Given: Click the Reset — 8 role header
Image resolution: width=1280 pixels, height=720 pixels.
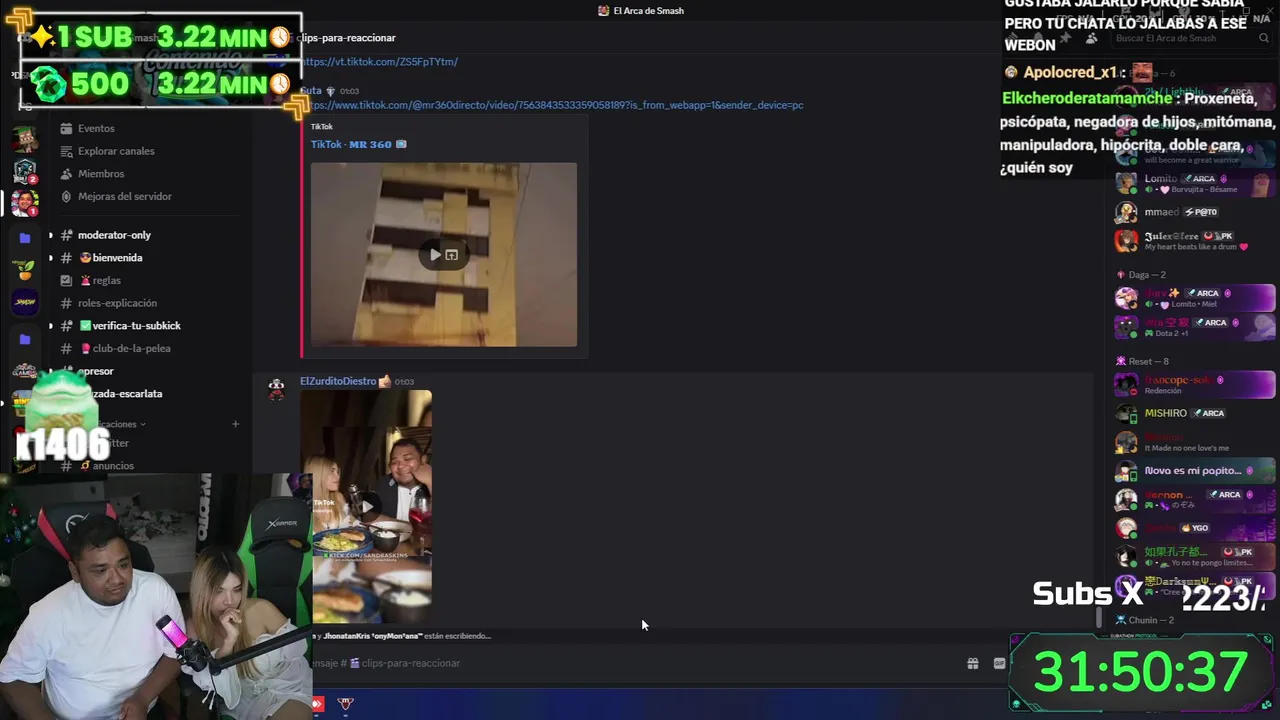Looking at the screenshot, I should (1148, 361).
